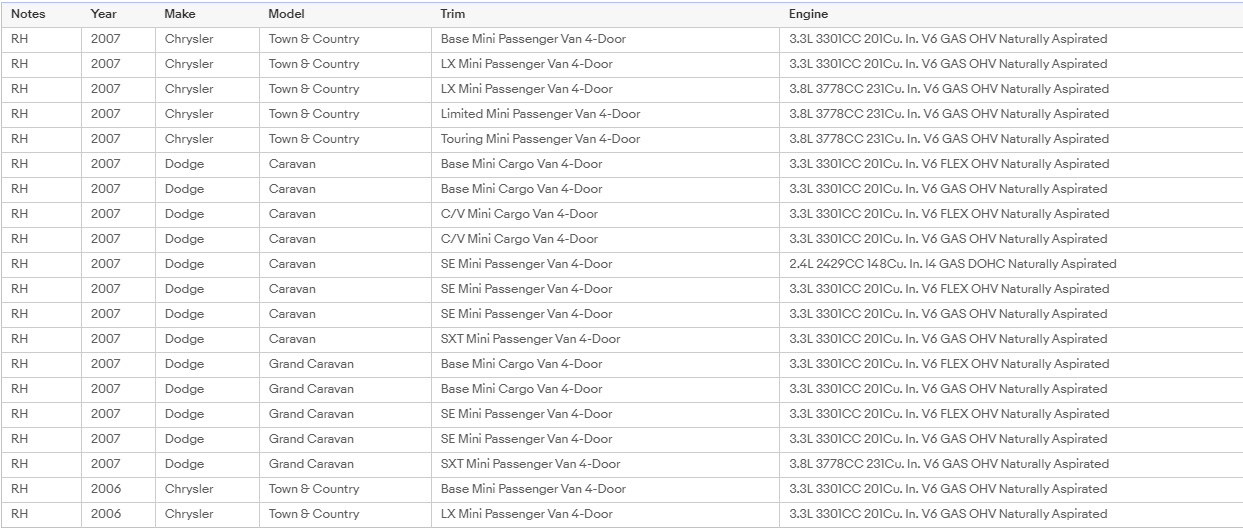Click Chrysler make in first 2007 row

pyautogui.click(x=189, y=39)
